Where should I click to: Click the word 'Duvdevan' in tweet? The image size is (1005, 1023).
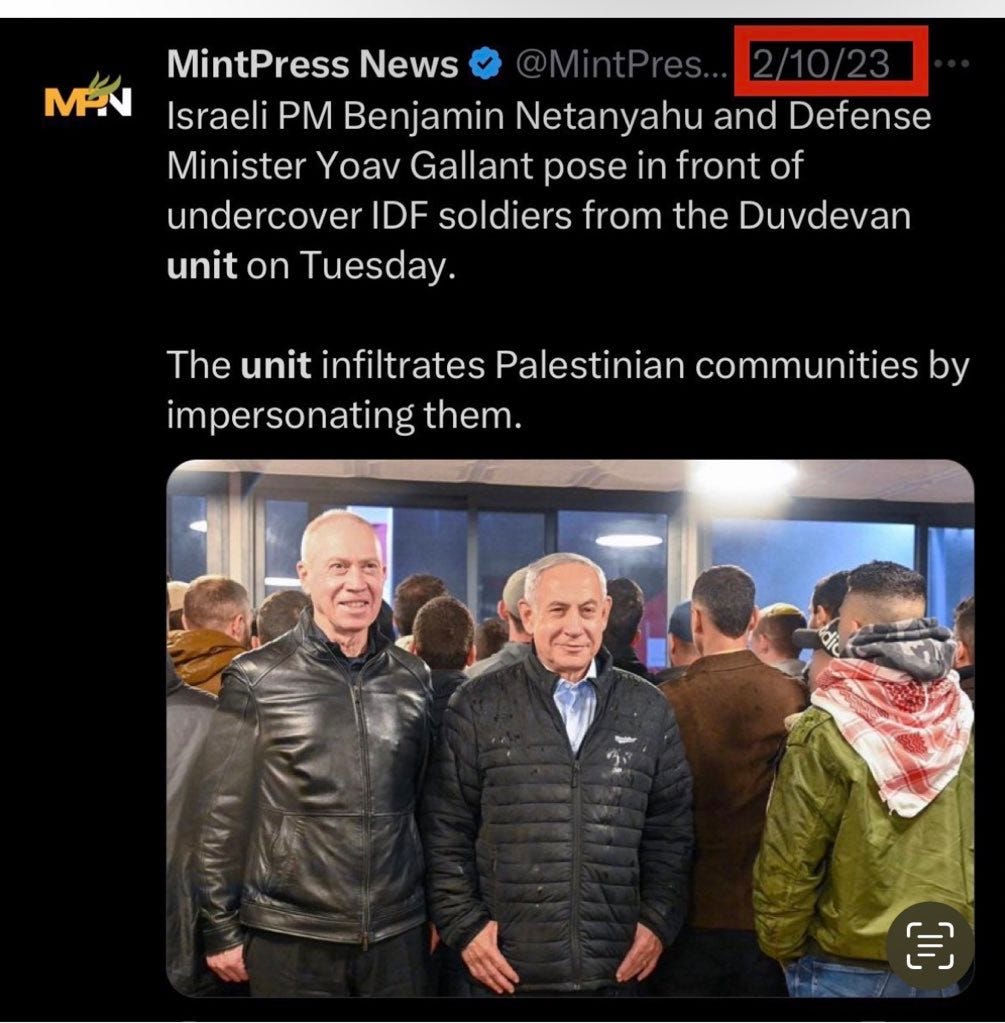point(824,215)
